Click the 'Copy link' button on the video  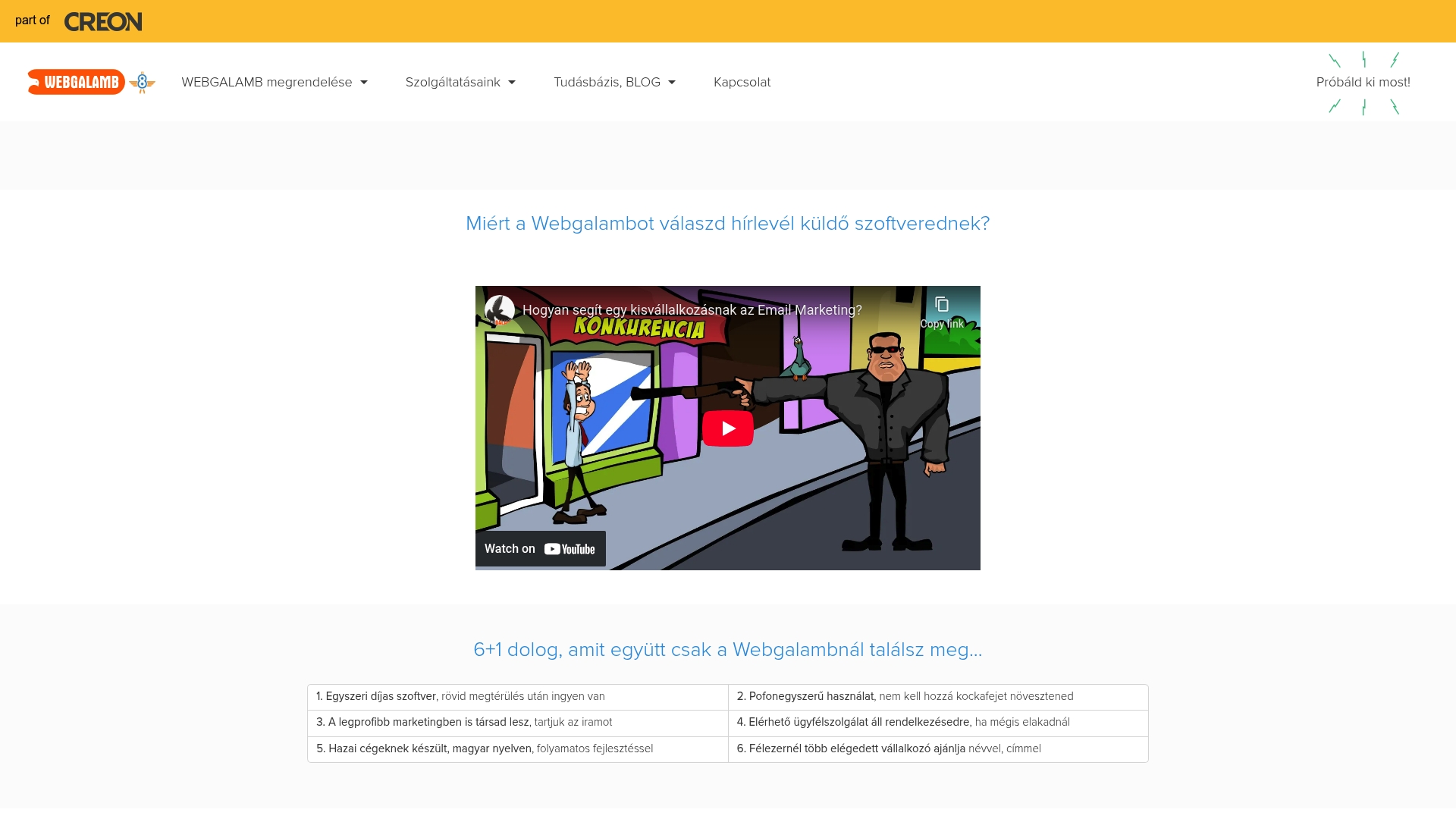coord(941,312)
